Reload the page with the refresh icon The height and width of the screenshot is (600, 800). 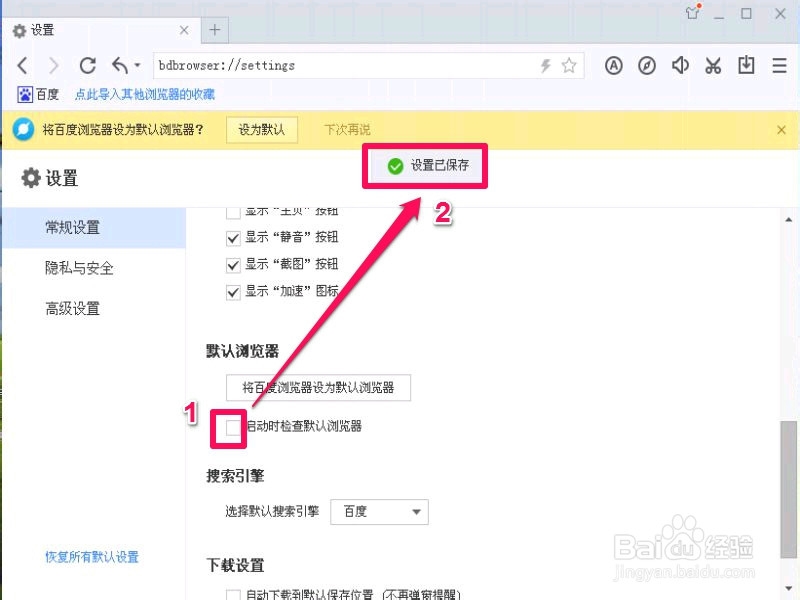88,65
